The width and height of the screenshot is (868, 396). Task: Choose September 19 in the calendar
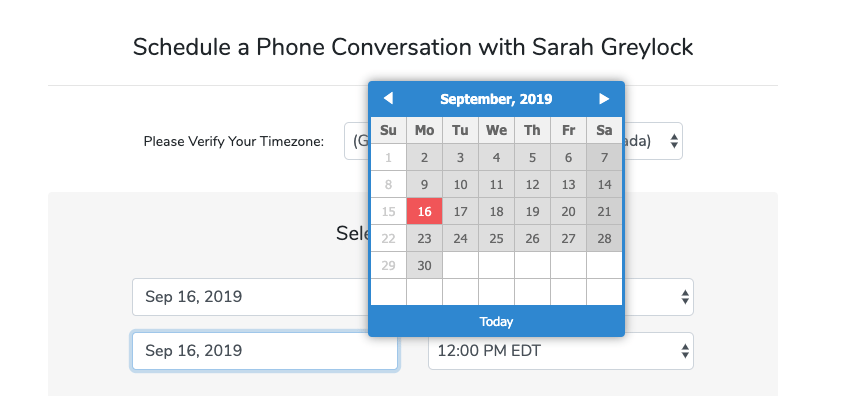pyautogui.click(x=533, y=212)
